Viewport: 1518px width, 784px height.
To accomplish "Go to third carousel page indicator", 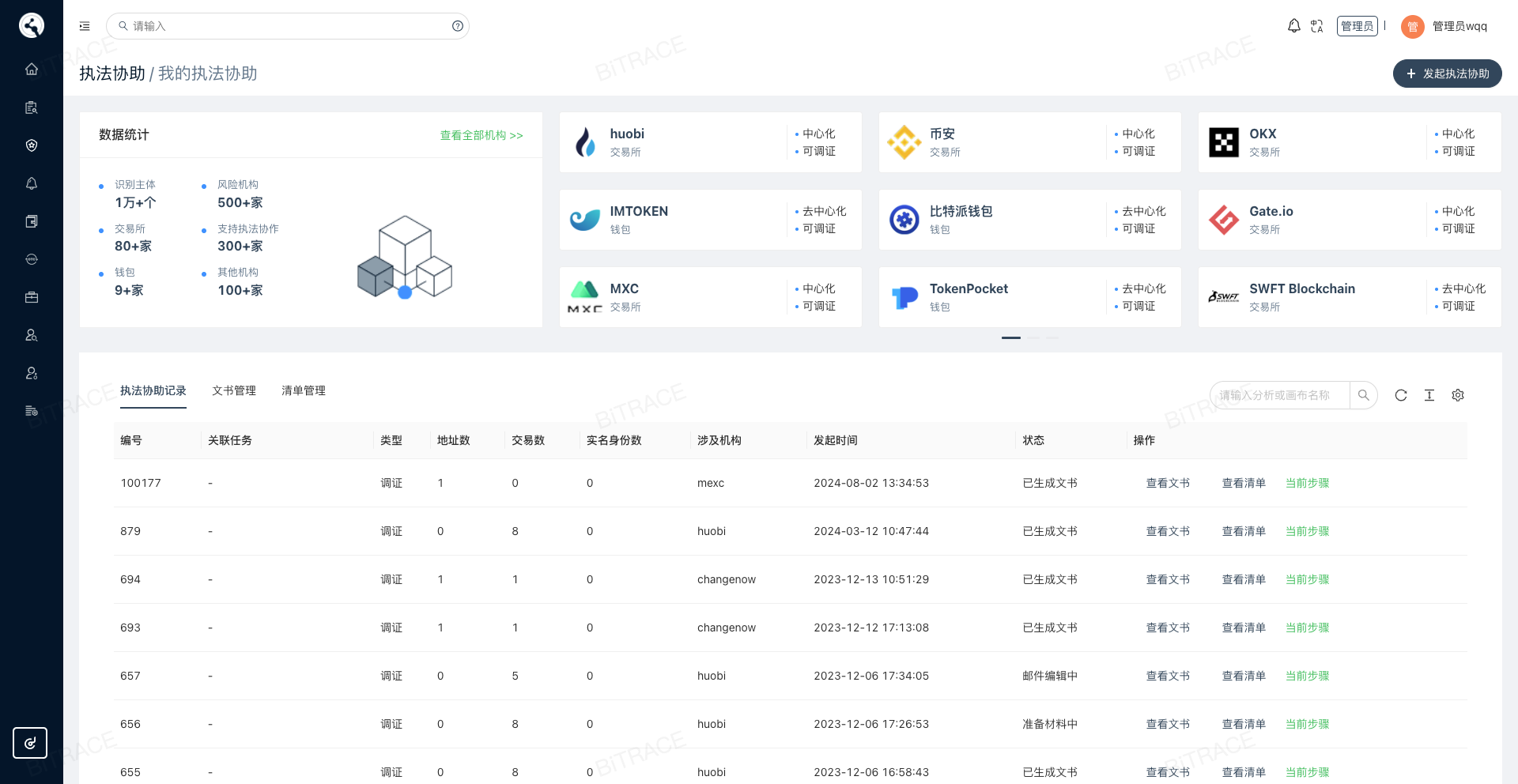I will 1052,337.
